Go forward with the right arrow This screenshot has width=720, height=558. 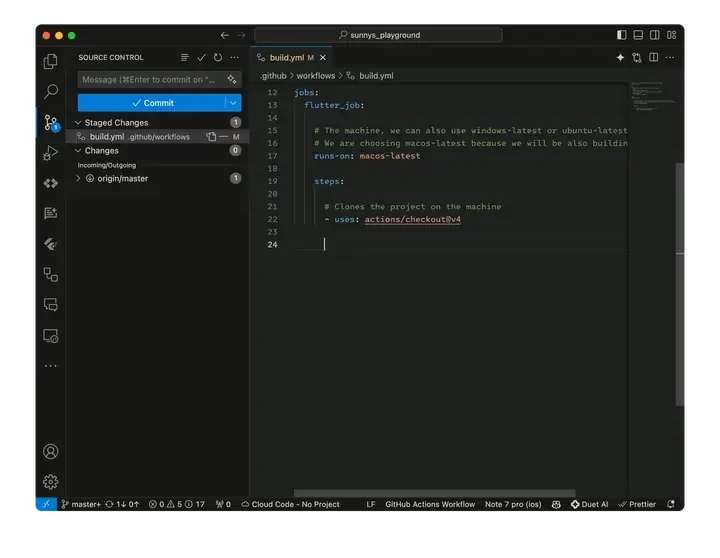(241, 35)
